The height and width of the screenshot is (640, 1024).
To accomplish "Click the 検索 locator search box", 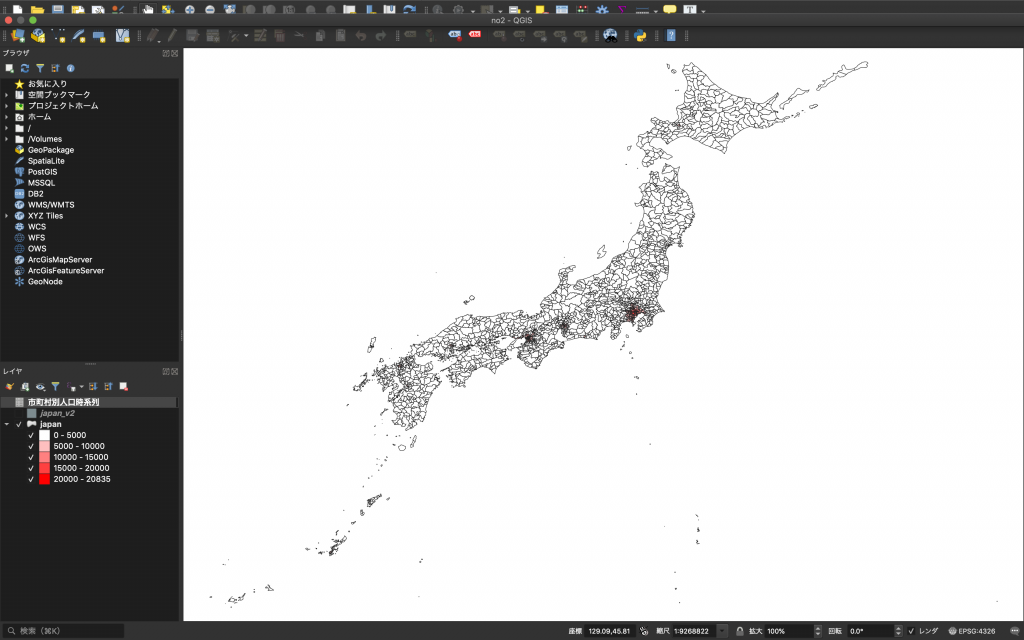I will [63, 631].
